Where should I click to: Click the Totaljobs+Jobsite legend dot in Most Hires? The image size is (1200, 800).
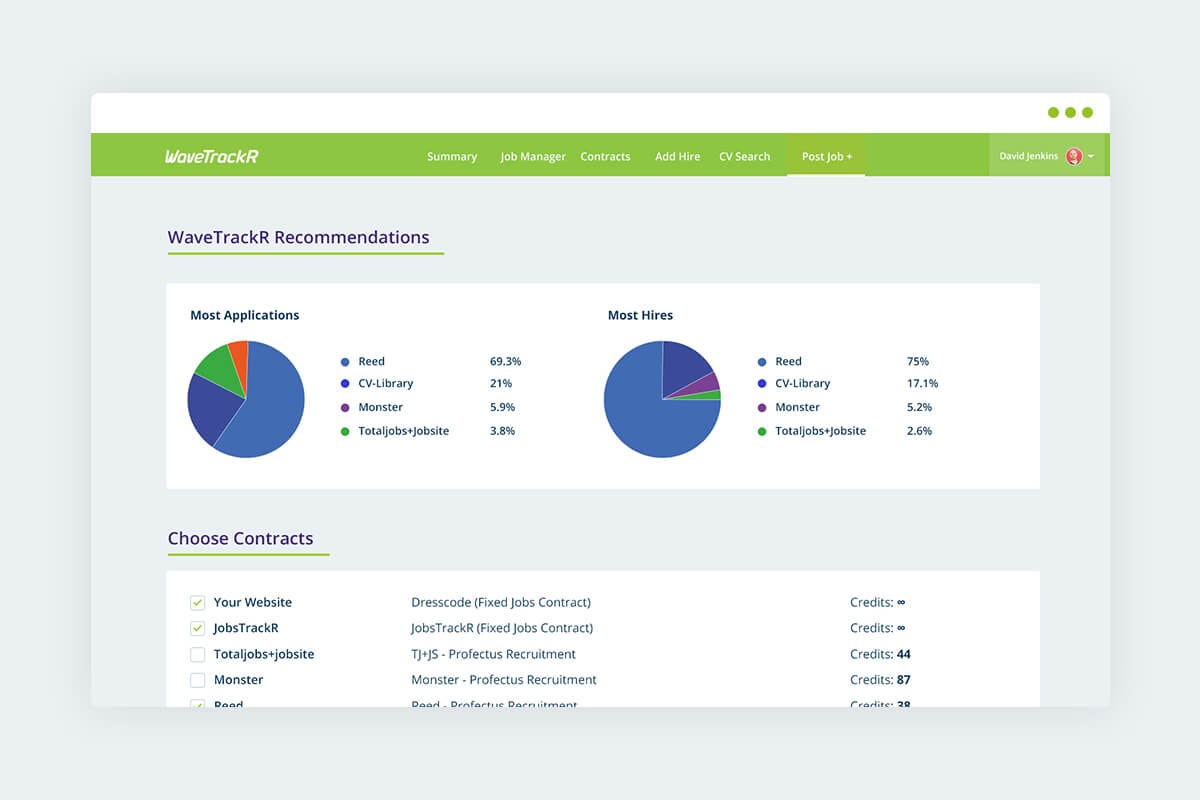764,430
